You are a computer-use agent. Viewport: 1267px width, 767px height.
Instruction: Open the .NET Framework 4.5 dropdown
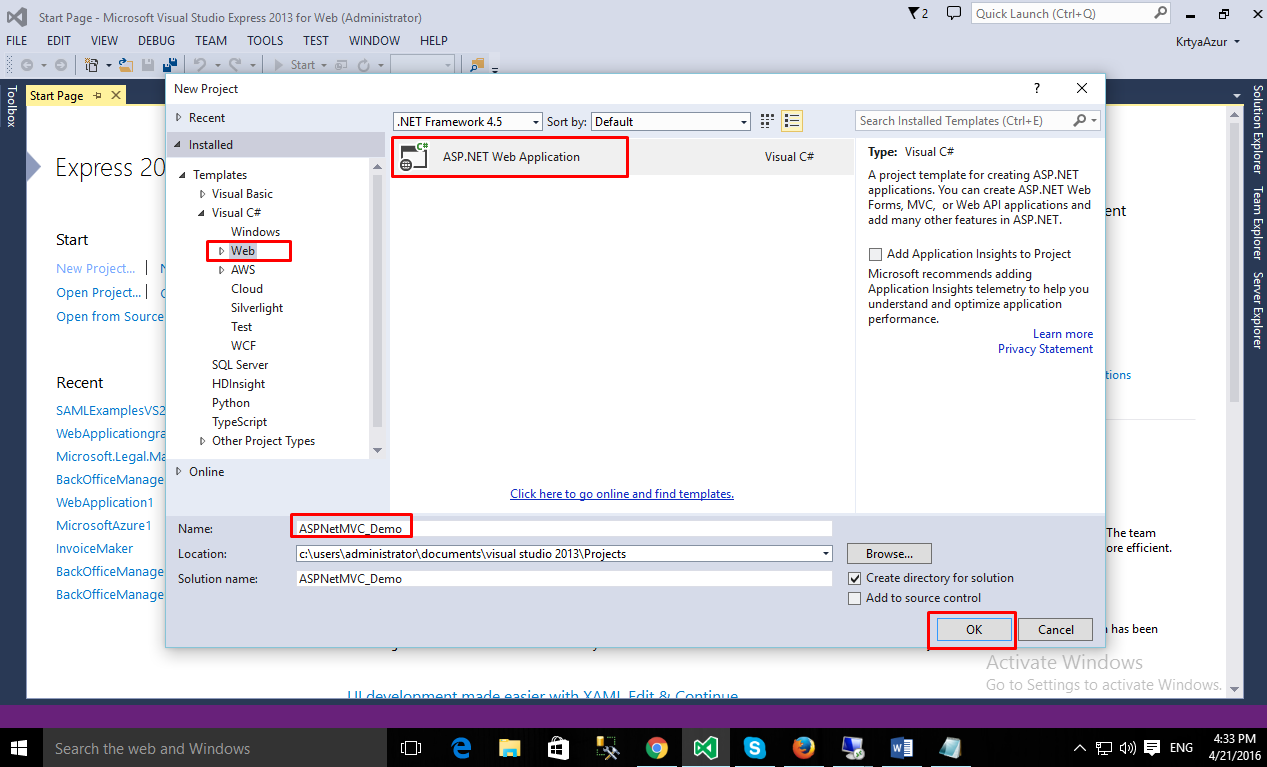[467, 122]
